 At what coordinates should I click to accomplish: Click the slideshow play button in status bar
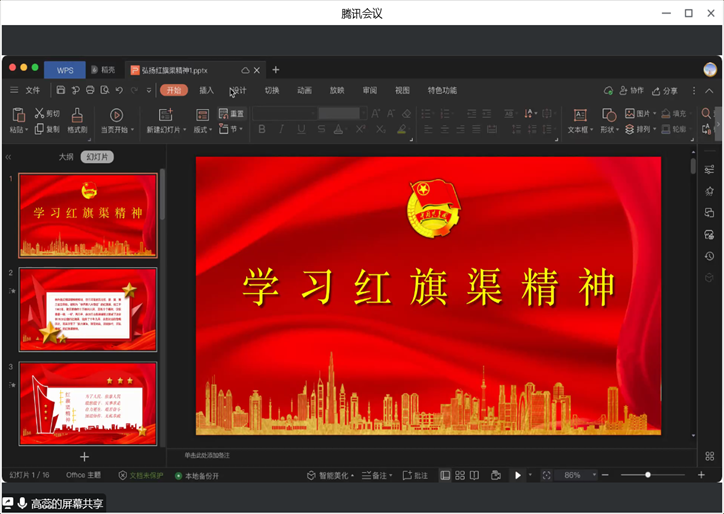pyautogui.click(x=518, y=475)
